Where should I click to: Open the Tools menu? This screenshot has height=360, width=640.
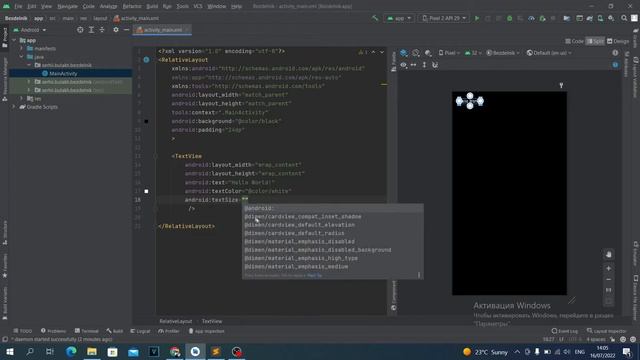point(182,7)
